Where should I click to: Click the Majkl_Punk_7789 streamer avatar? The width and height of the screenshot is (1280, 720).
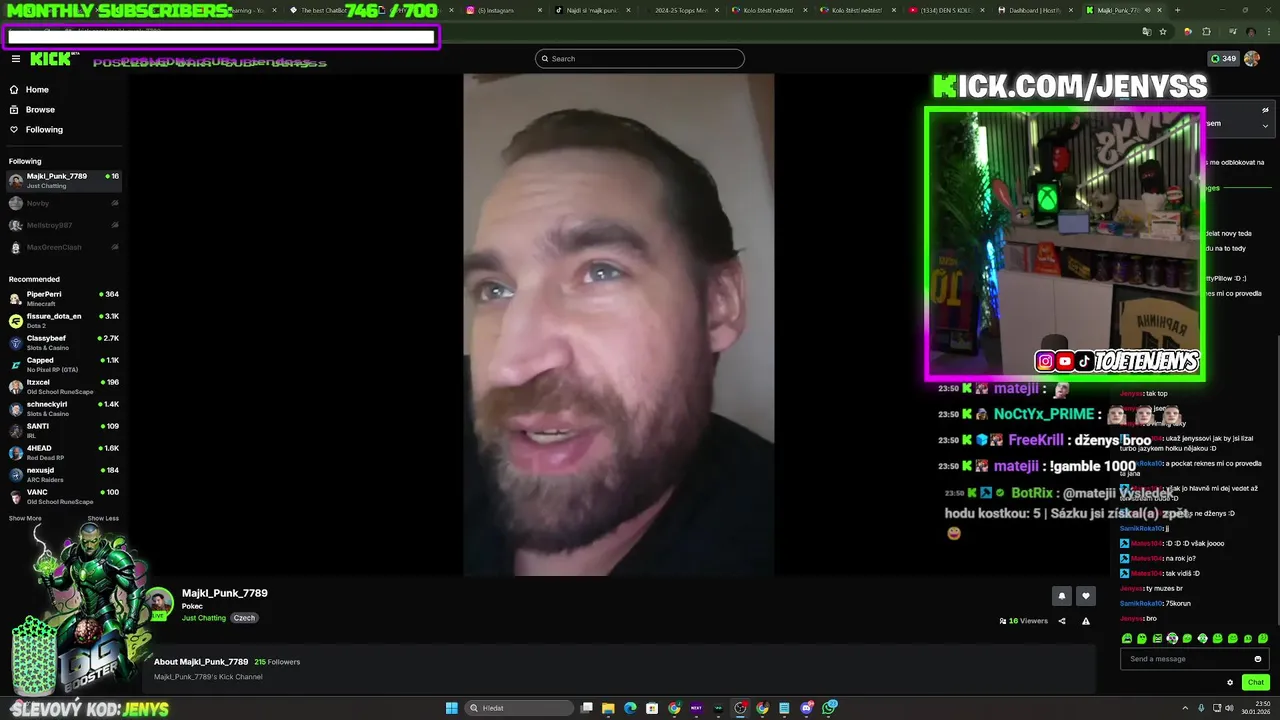click(160, 603)
